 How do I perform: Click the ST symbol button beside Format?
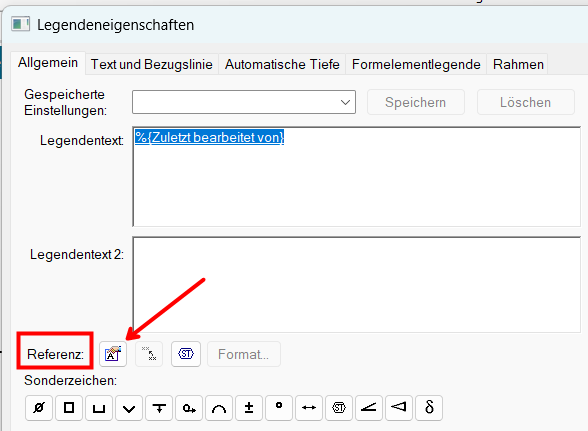(x=186, y=354)
